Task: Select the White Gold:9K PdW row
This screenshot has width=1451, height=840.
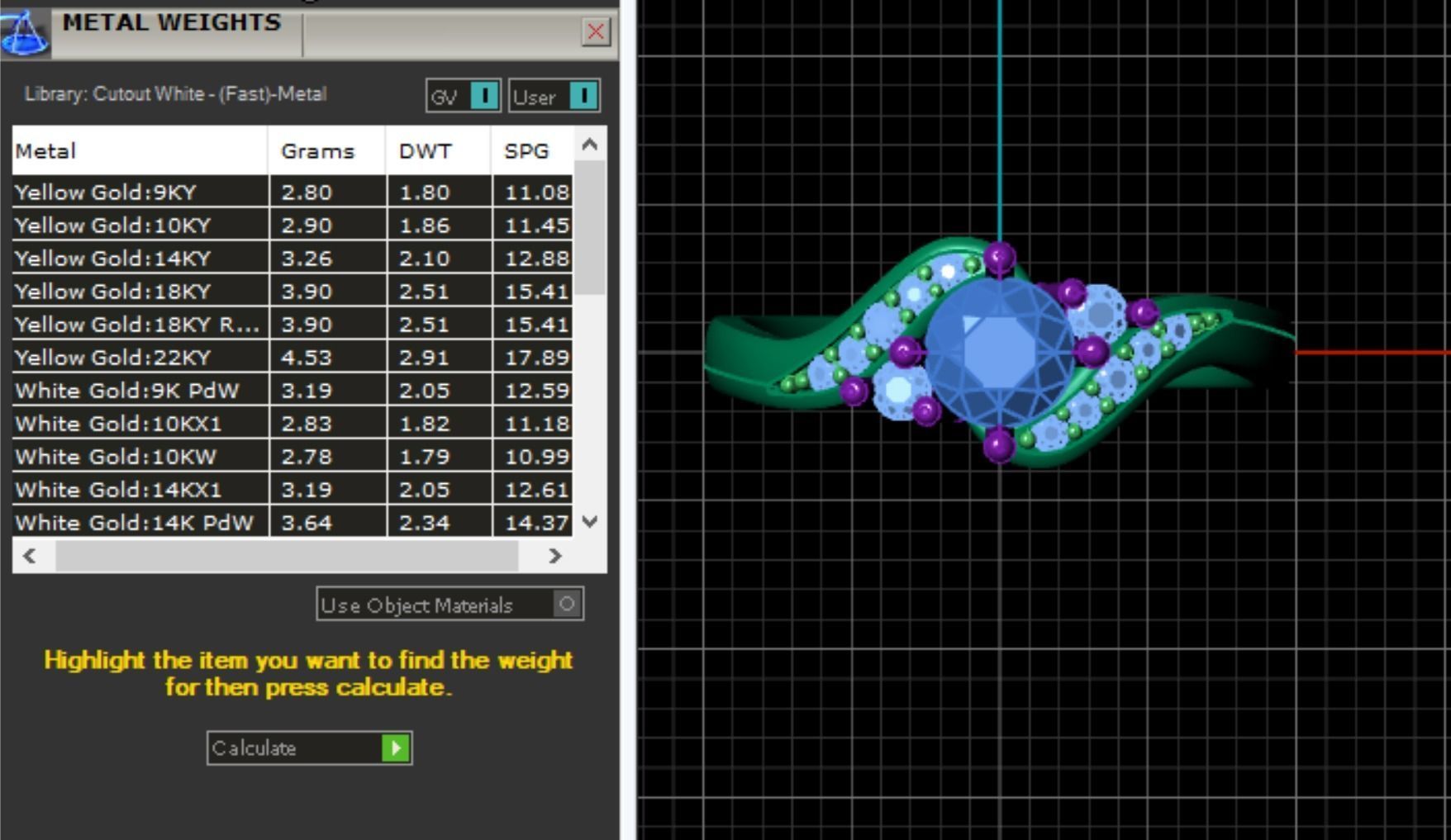Action: point(293,391)
